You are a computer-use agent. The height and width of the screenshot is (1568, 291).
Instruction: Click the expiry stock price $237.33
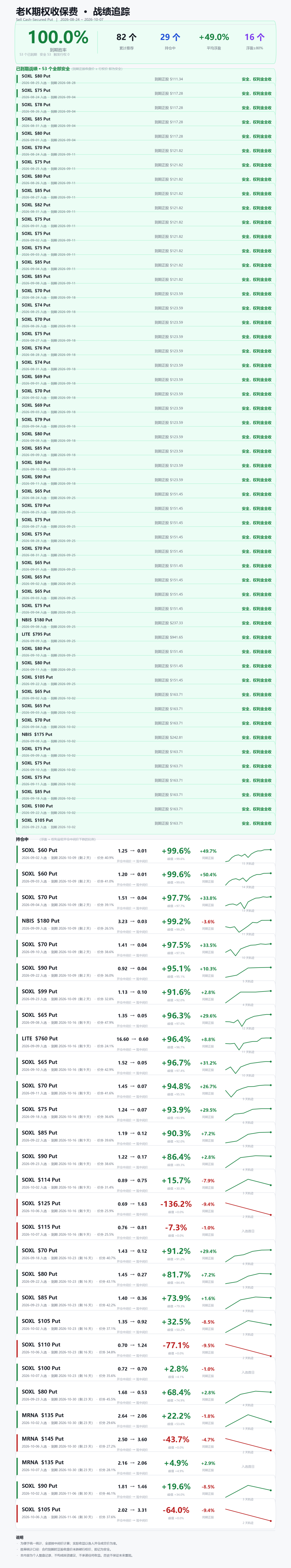click(169, 623)
